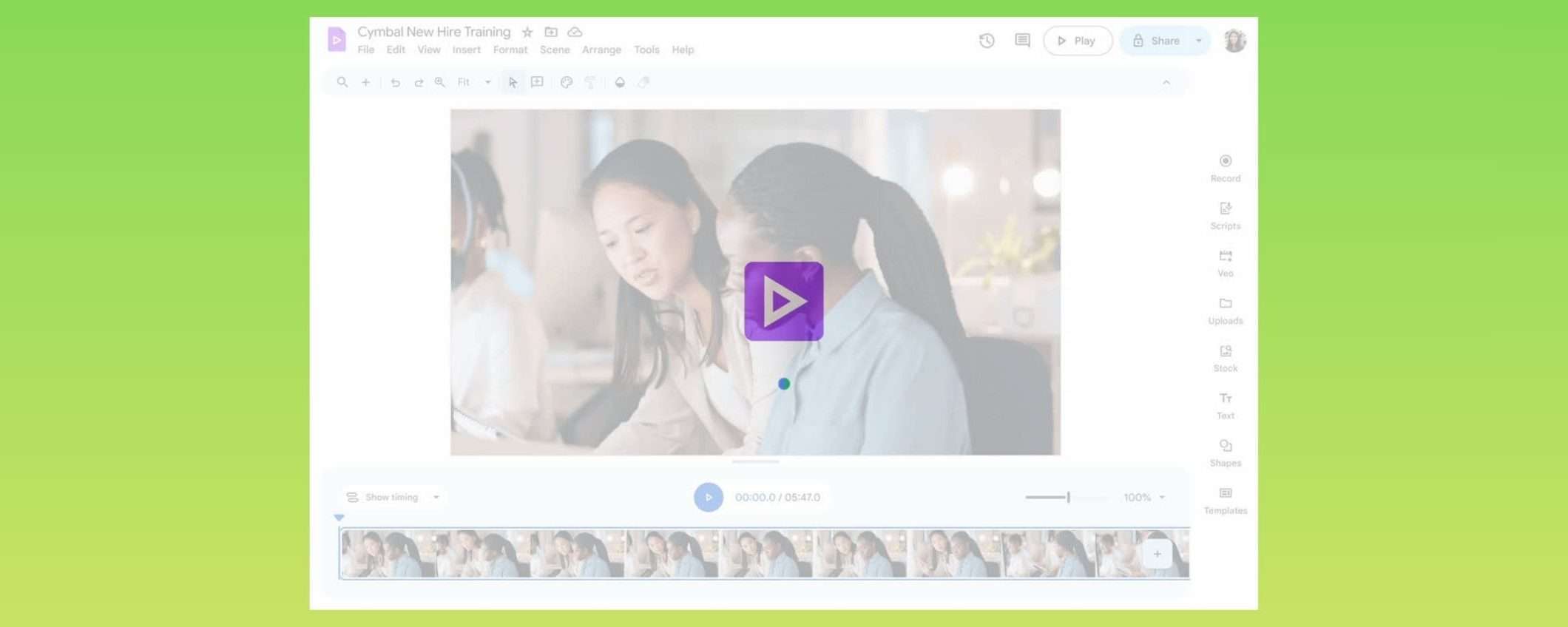
Task: Click the video preview canvas
Action: 755,282
